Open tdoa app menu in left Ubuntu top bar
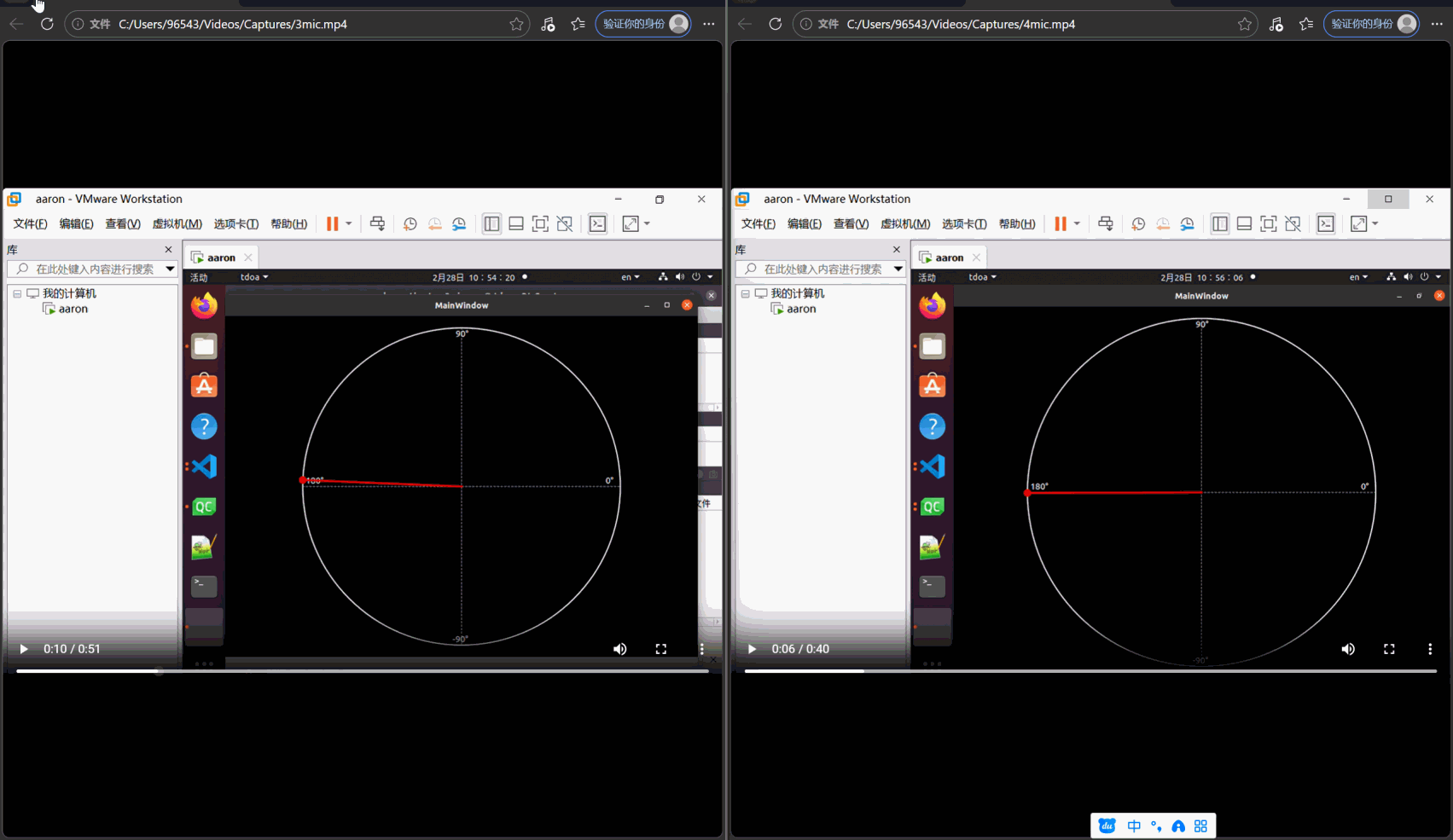1453x840 pixels. [x=254, y=277]
